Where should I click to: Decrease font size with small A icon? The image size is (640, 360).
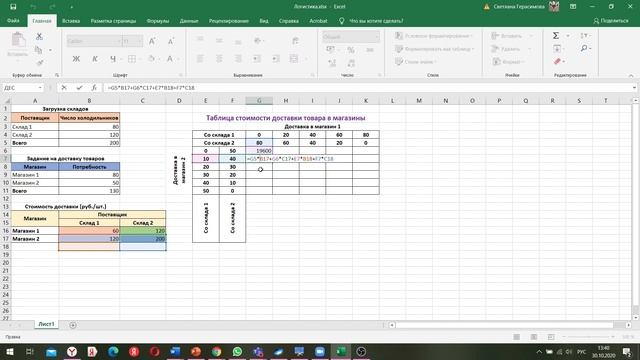pyautogui.click(x=171, y=41)
